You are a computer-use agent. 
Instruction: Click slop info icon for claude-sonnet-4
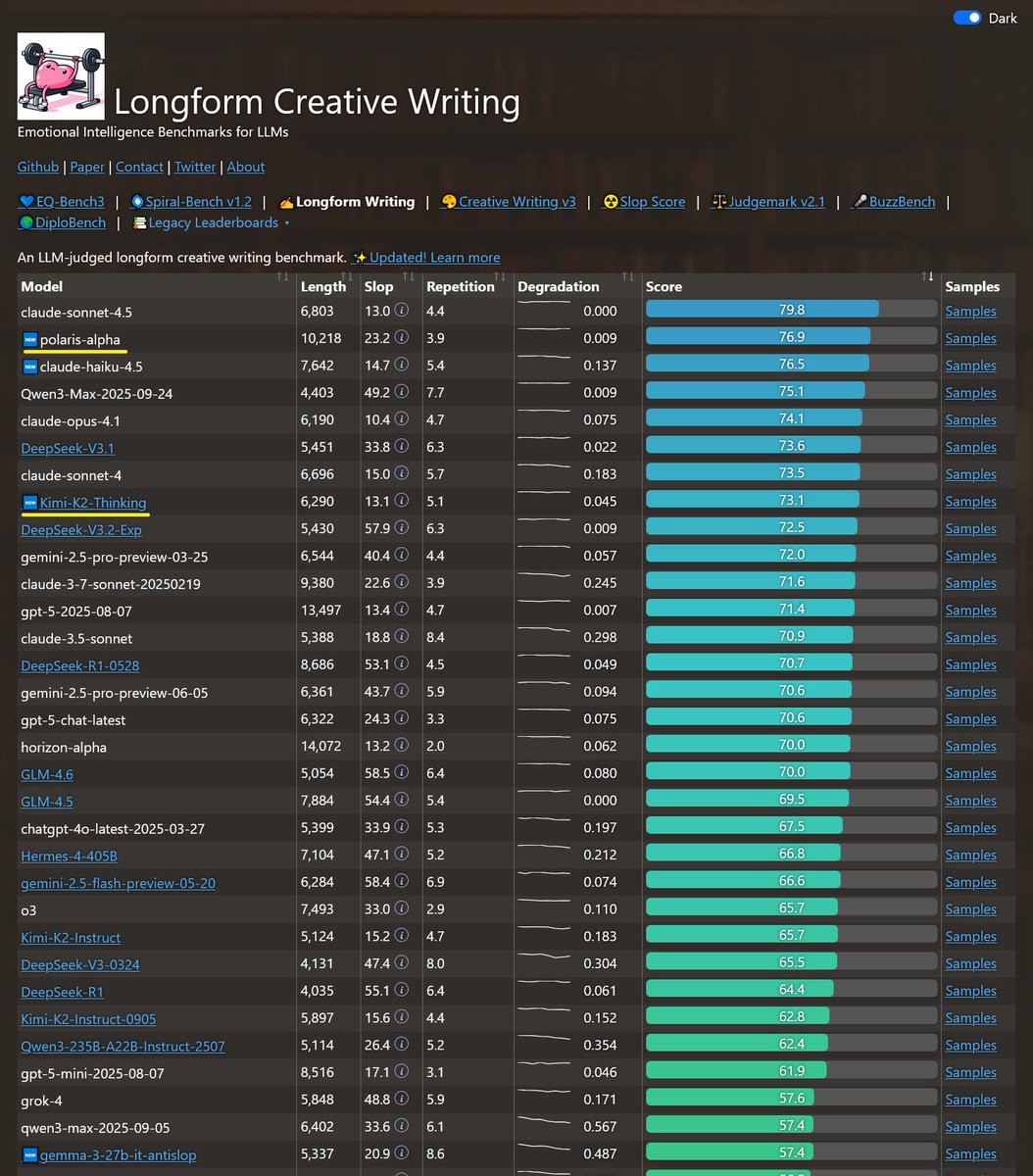pos(401,474)
